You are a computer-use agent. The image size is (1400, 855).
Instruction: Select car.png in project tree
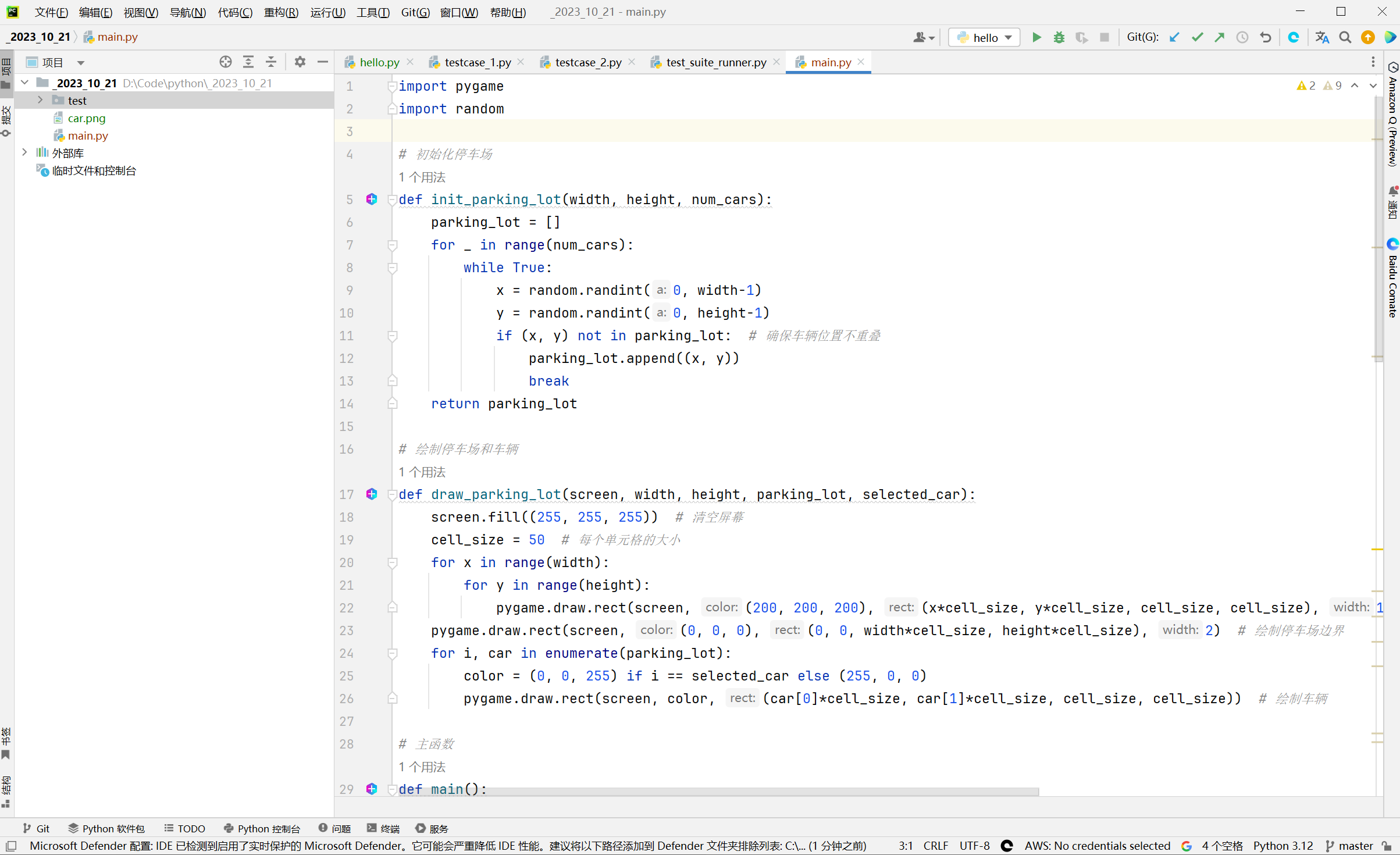(86, 118)
